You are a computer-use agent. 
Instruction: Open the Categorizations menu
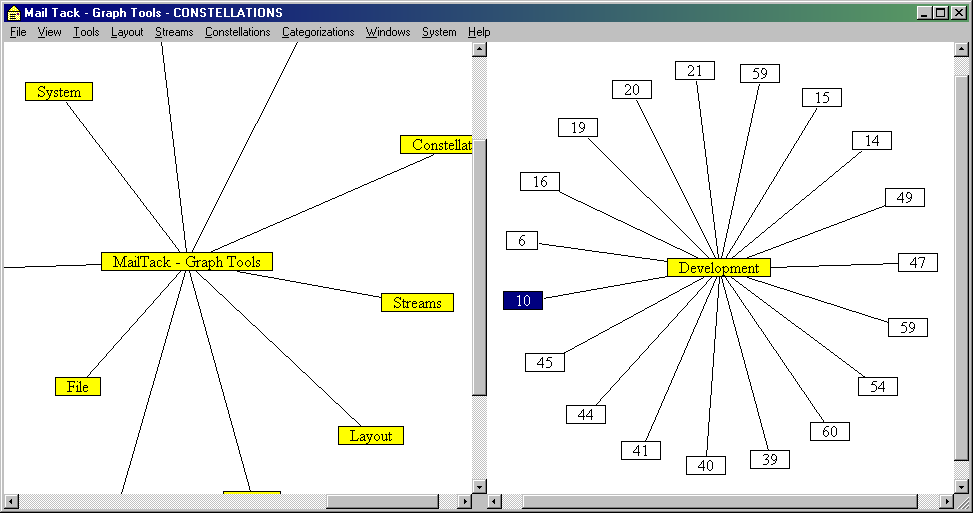coord(318,32)
